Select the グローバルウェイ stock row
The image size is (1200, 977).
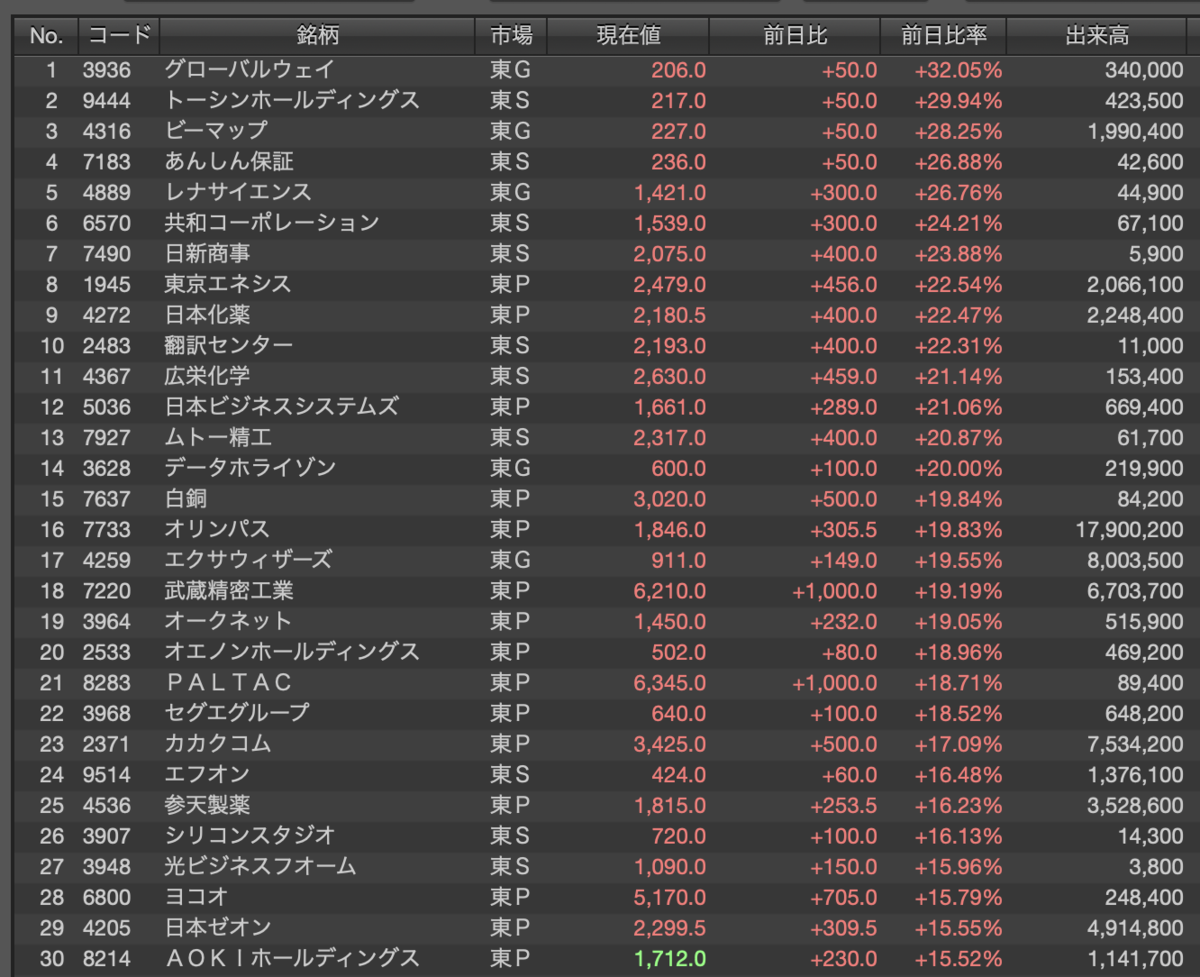click(600, 70)
